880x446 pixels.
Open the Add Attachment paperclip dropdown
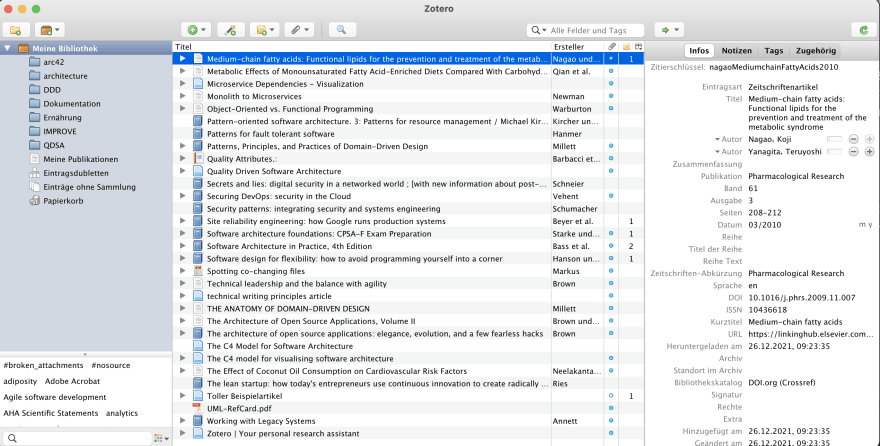[299, 30]
